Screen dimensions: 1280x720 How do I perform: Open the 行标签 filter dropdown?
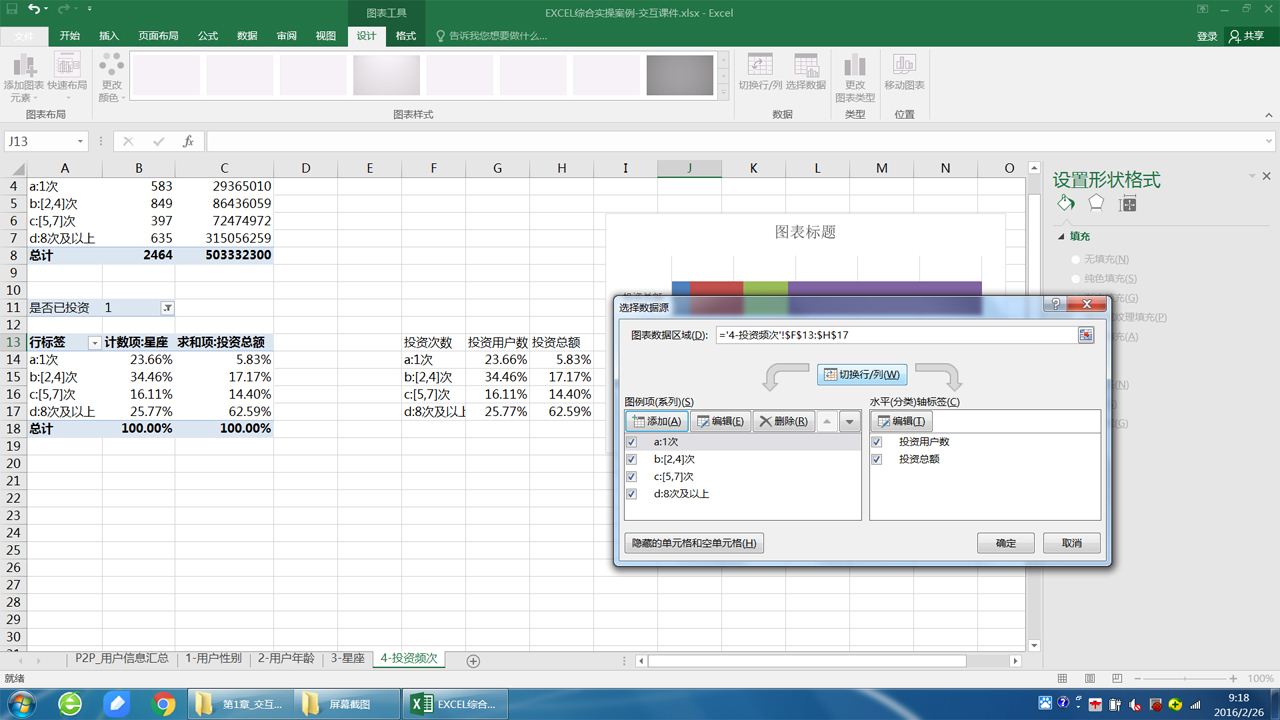pos(95,342)
